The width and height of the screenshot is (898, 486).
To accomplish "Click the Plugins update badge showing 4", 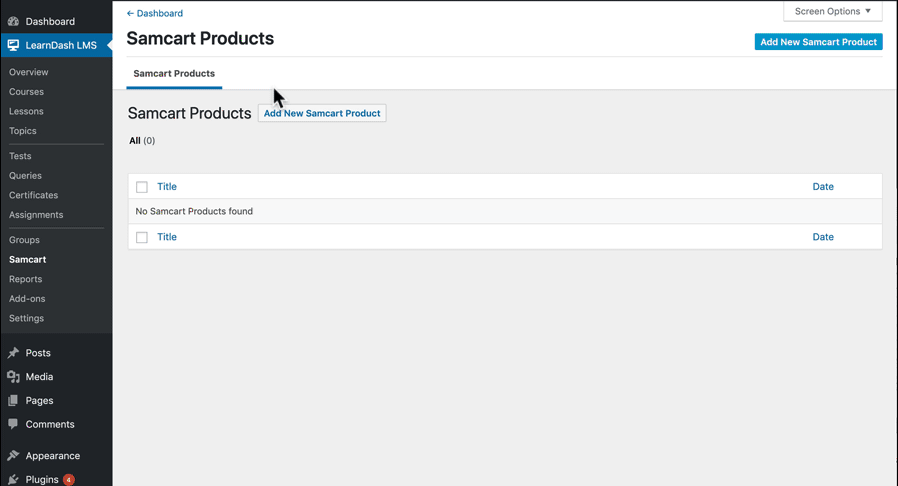I will click(x=69, y=480).
